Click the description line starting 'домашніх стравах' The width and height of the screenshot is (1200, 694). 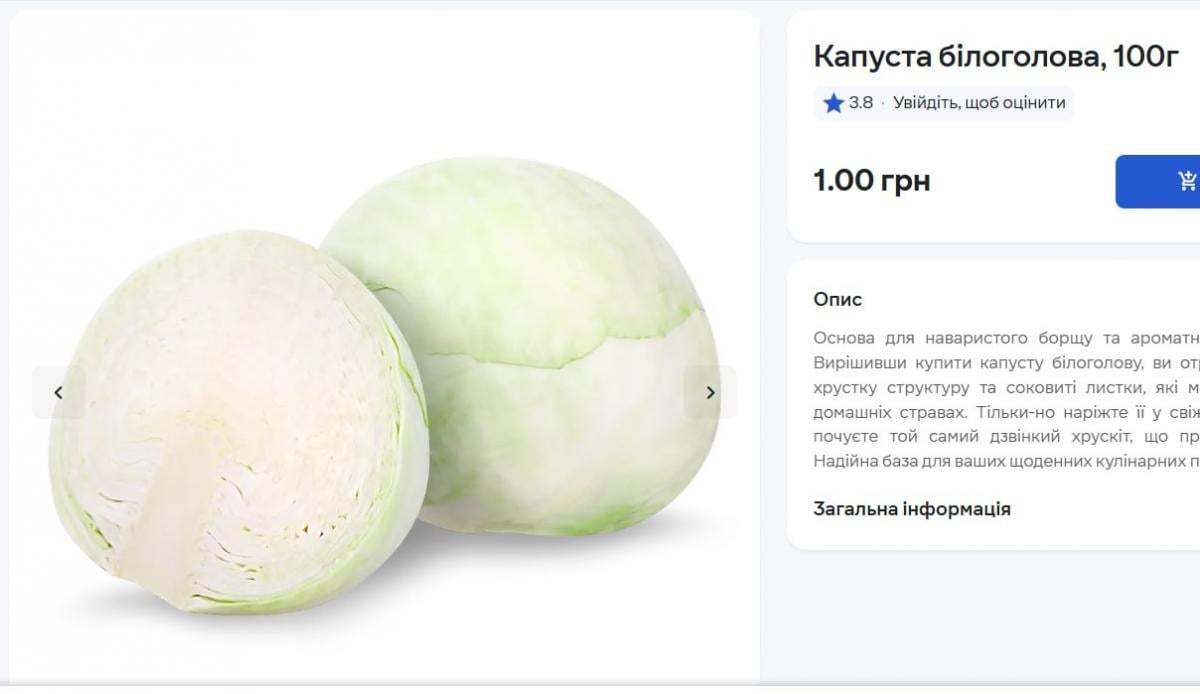[x=1007, y=412]
